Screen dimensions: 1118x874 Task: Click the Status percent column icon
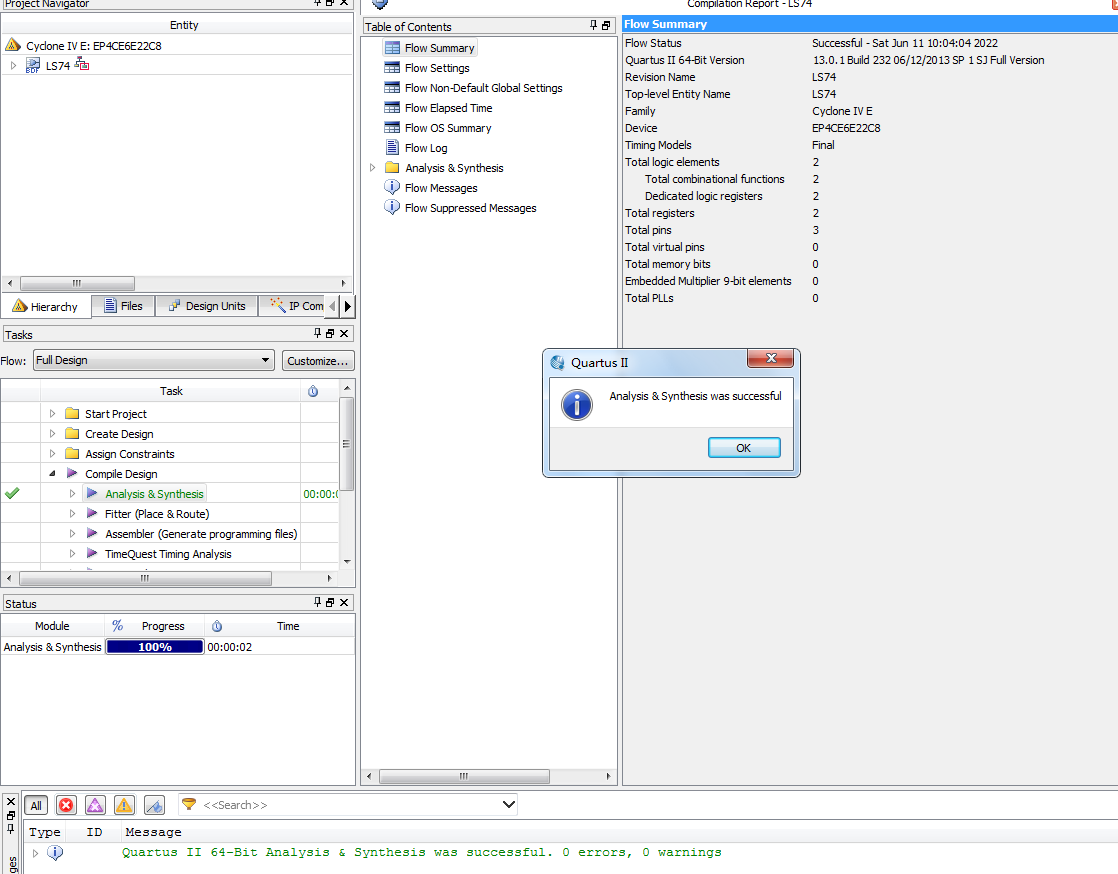pyautogui.click(x=118, y=625)
